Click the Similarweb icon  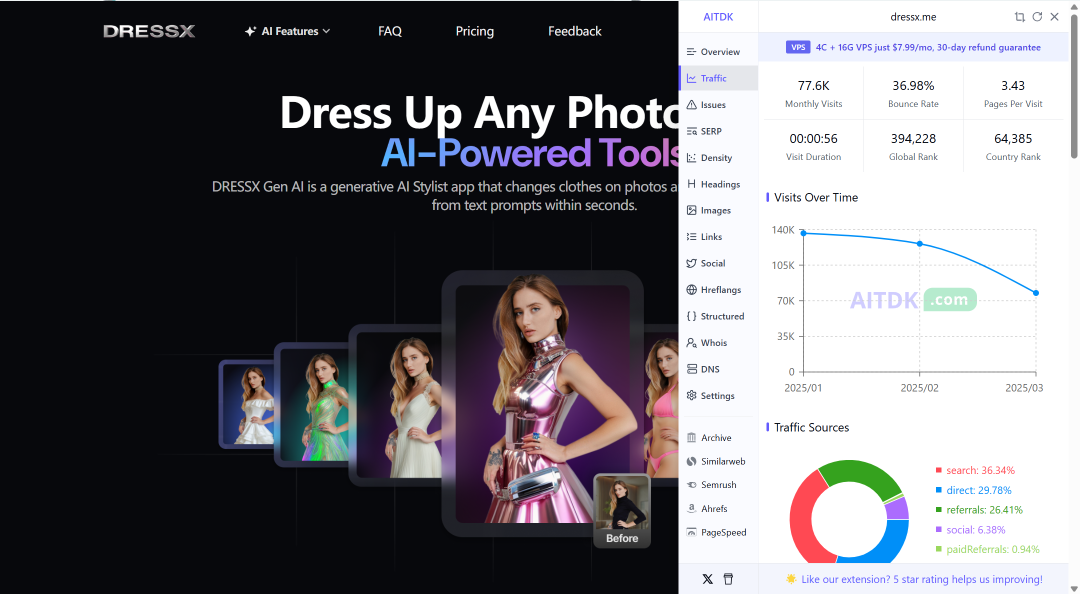[692, 461]
